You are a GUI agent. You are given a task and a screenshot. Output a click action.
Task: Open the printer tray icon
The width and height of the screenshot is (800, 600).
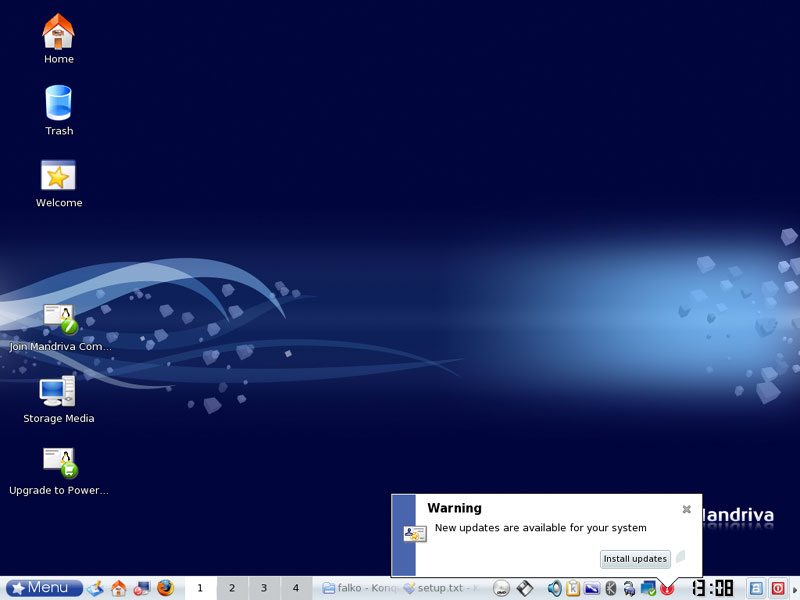coord(629,588)
